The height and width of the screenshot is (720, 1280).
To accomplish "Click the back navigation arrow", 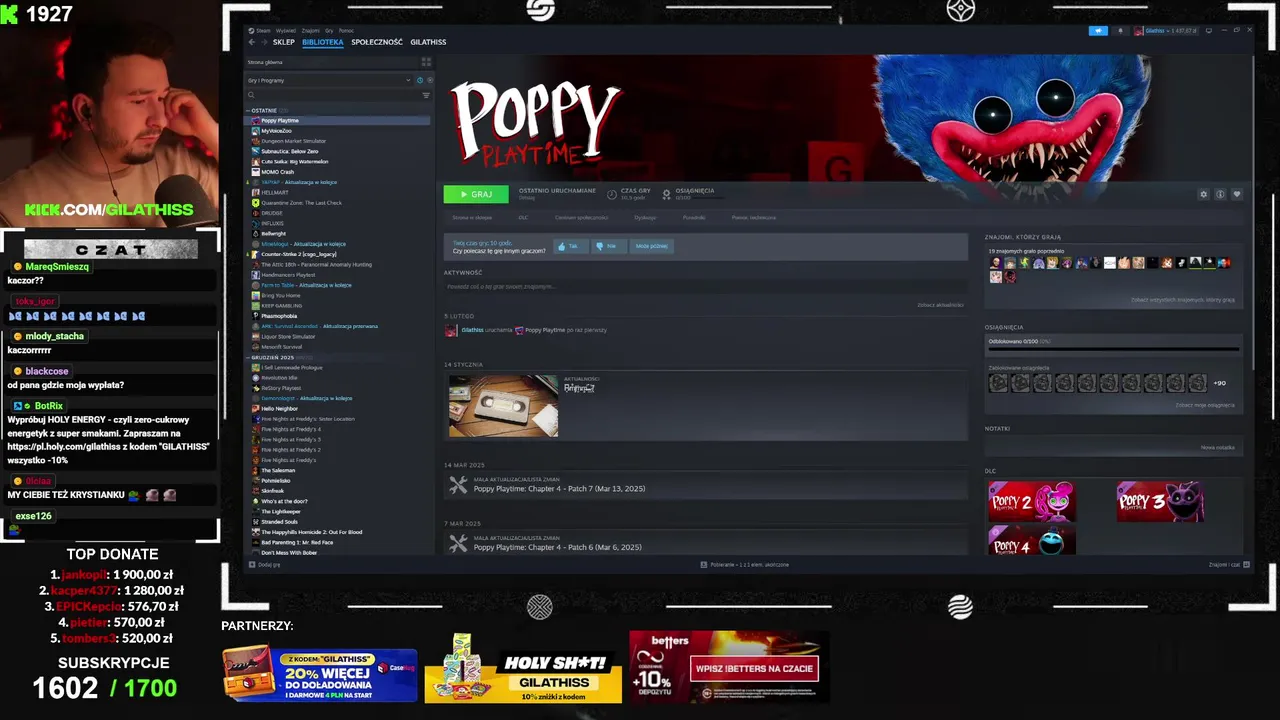I will click(x=251, y=42).
